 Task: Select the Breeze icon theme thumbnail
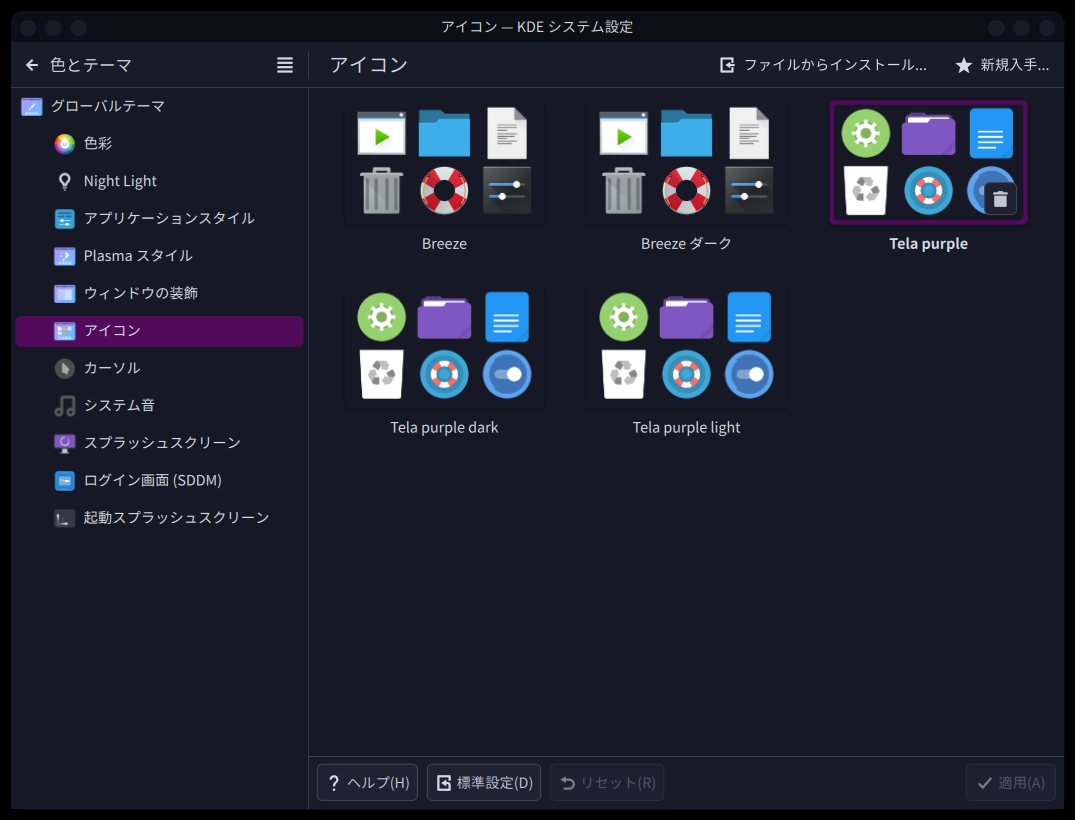[444, 162]
